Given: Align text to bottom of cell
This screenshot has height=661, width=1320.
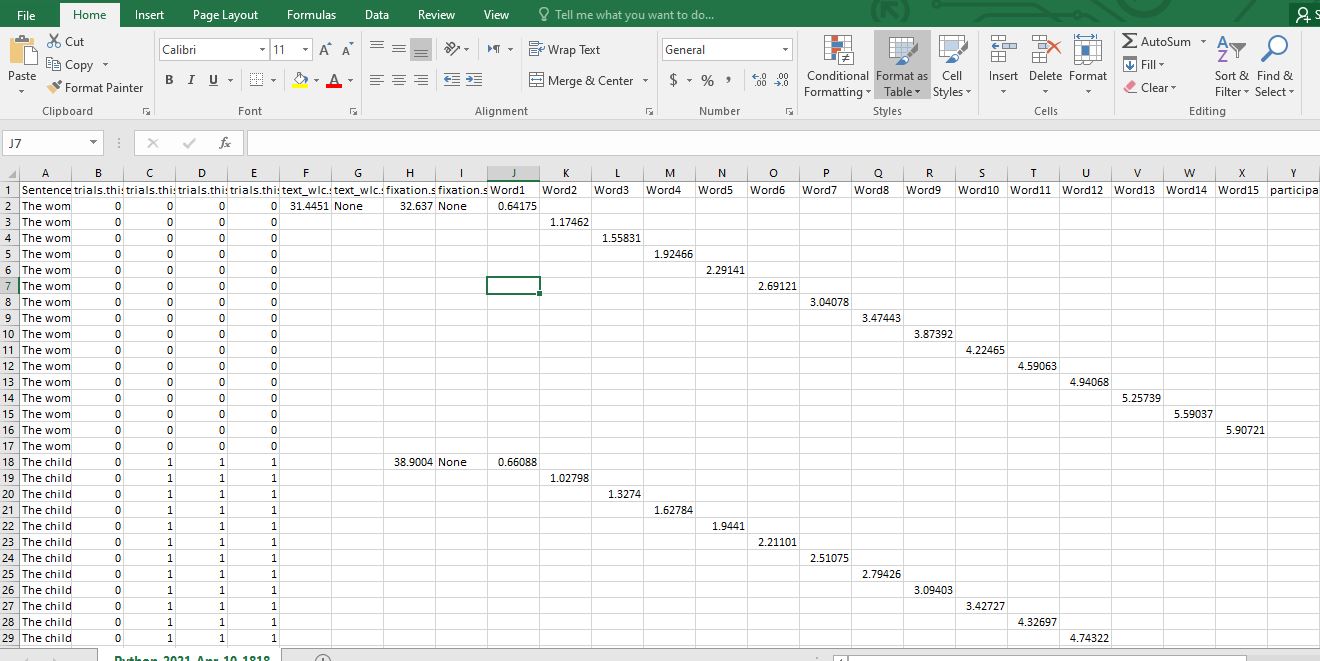Looking at the screenshot, I should pos(421,49).
